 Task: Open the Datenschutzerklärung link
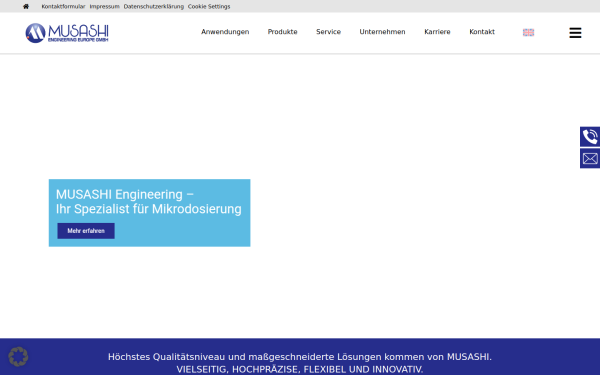coord(153,7)
